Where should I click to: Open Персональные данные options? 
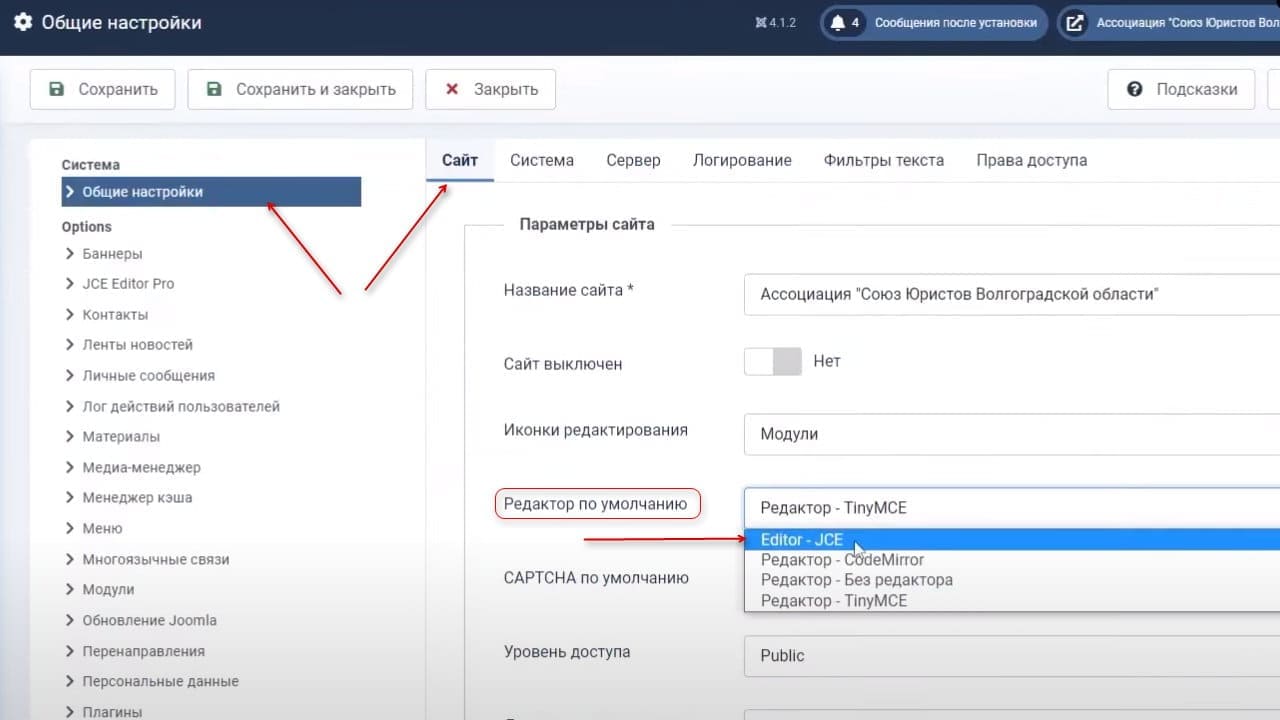(160, 682)
